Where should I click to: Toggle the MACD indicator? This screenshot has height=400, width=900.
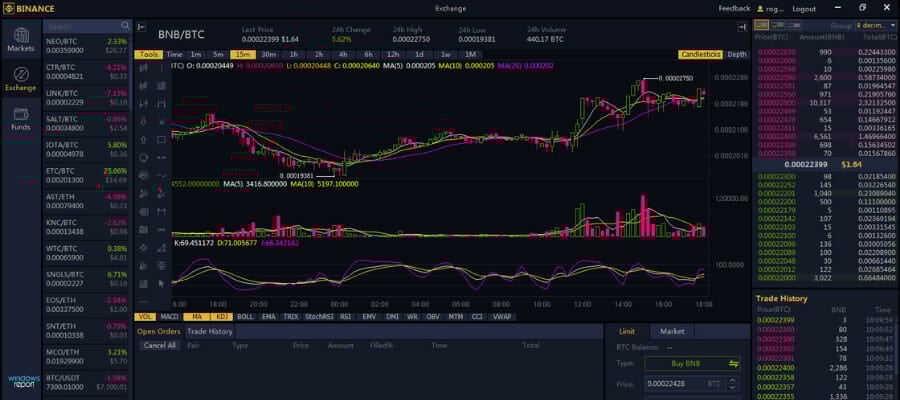pos(169,316)
